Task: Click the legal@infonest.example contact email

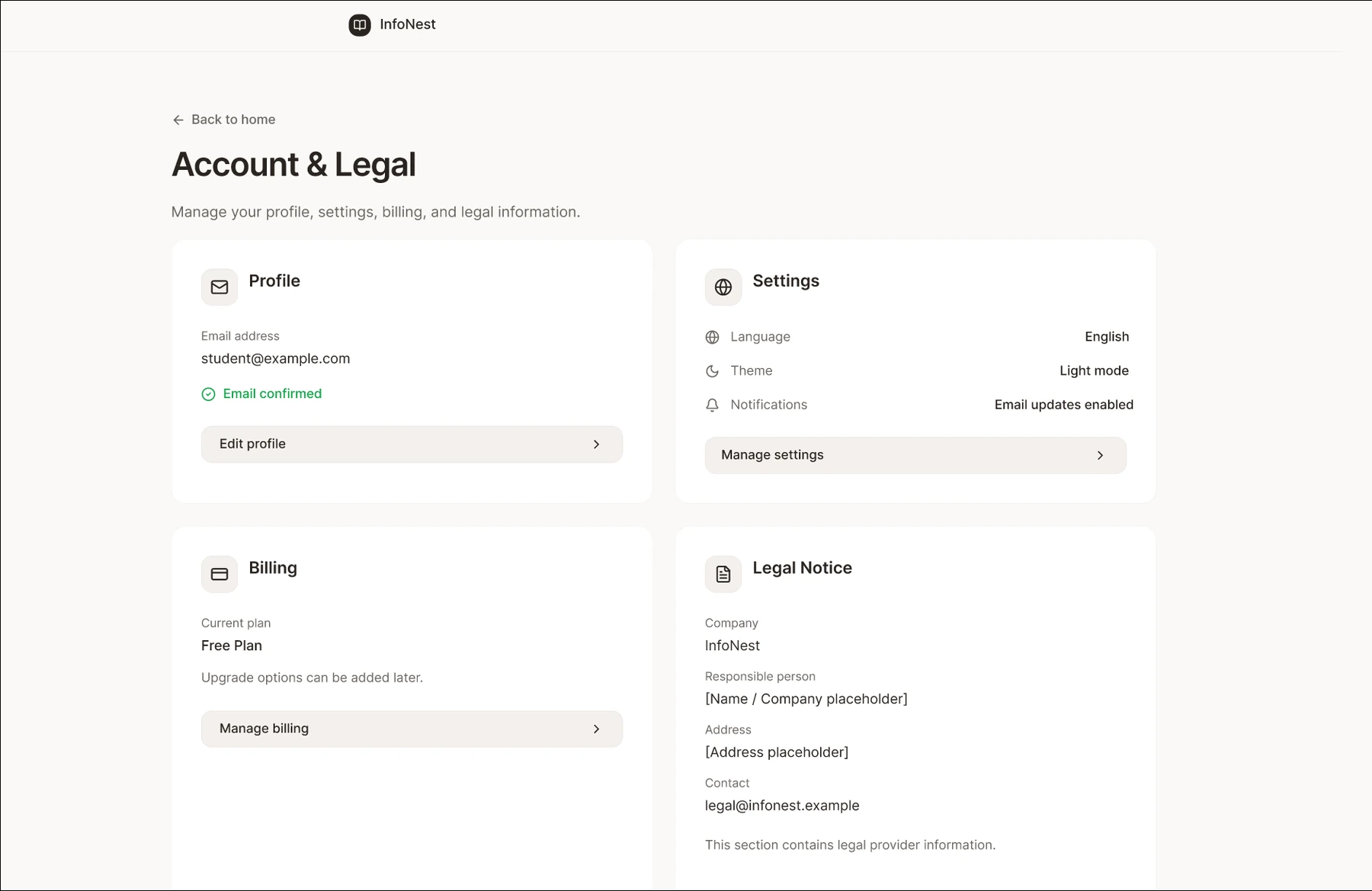Action: coord(782,806)
